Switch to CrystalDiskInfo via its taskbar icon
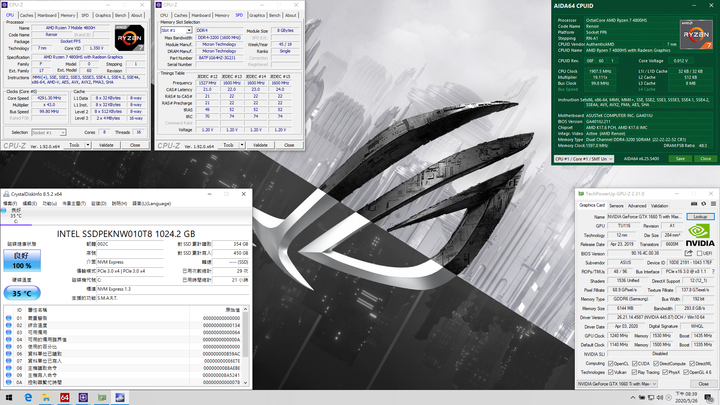The width and height of the screenshot is (720, 405). point(120,398)
